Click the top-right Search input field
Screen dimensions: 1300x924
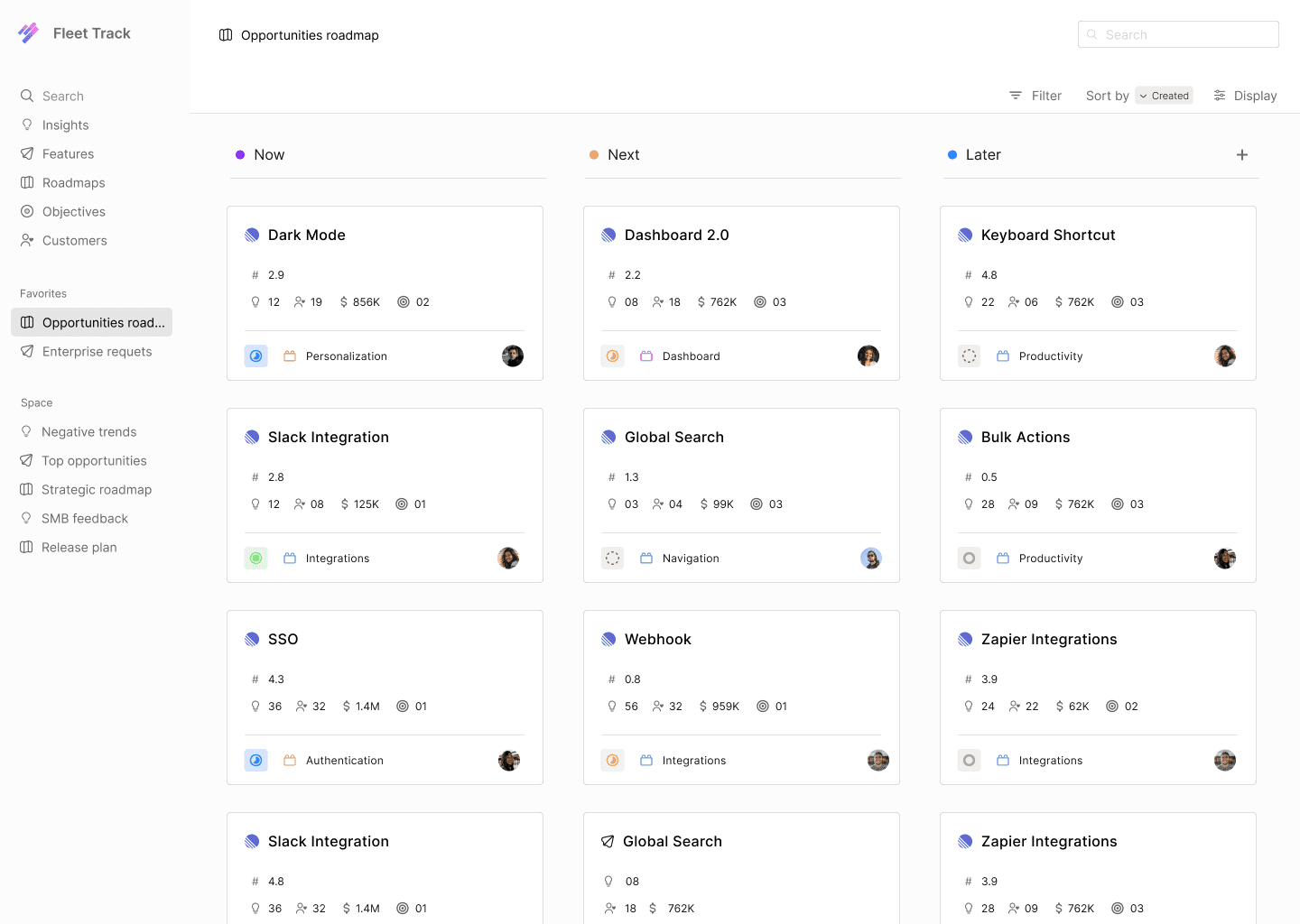coord(1178,34)
